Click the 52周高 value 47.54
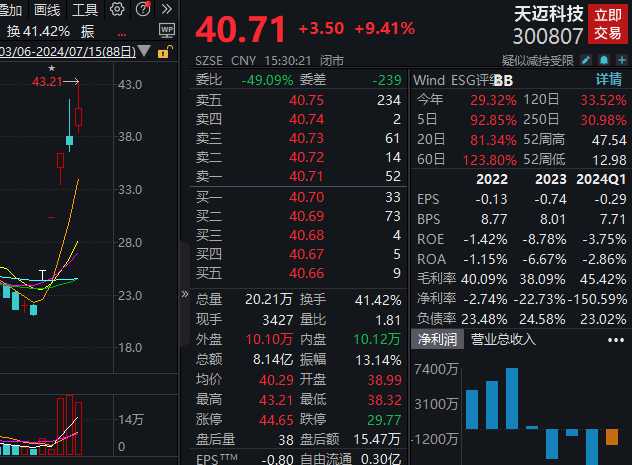632x465 pixels. point(609,140)
